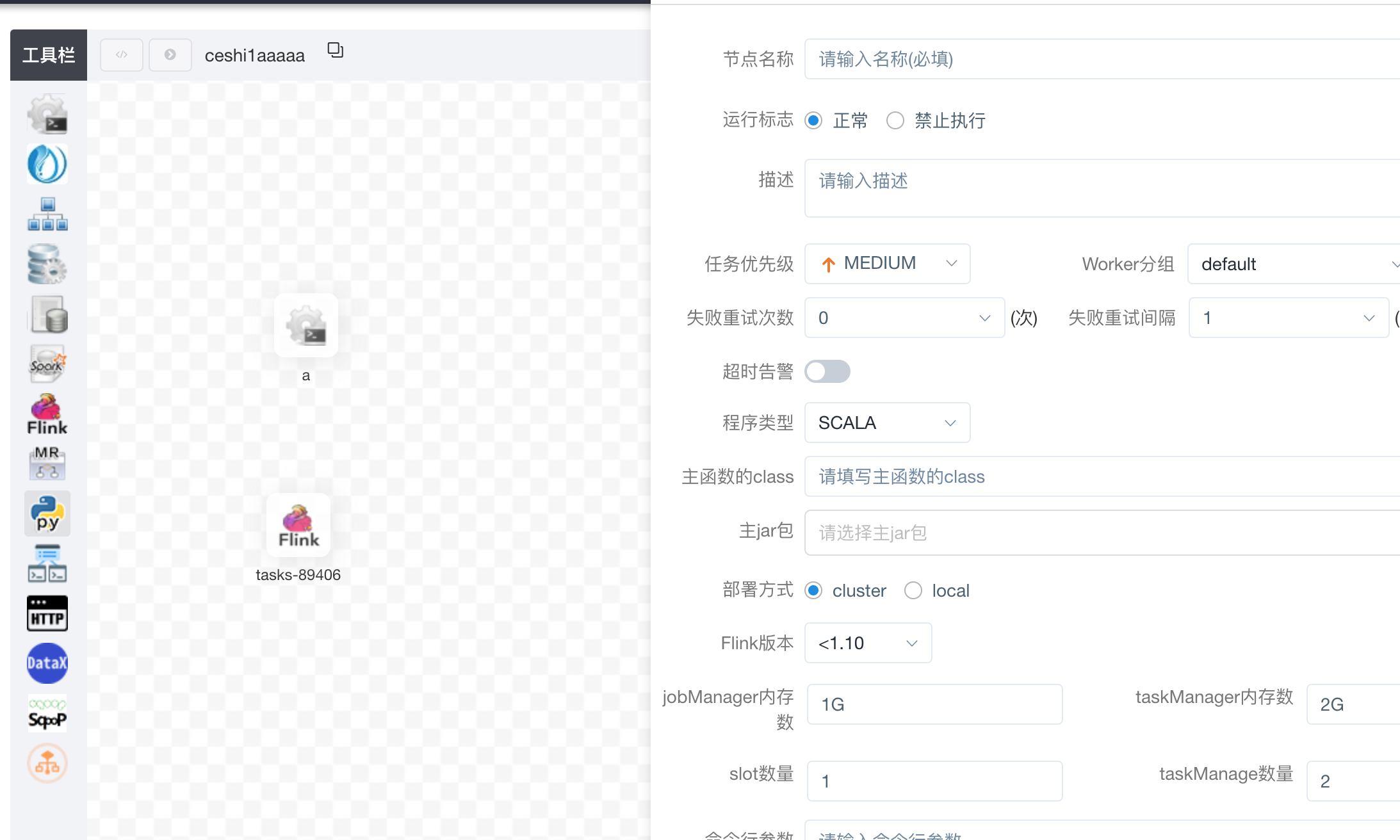Choose local deployment mode
Viewport: 1400px width, 840px height.
(913, 590)
